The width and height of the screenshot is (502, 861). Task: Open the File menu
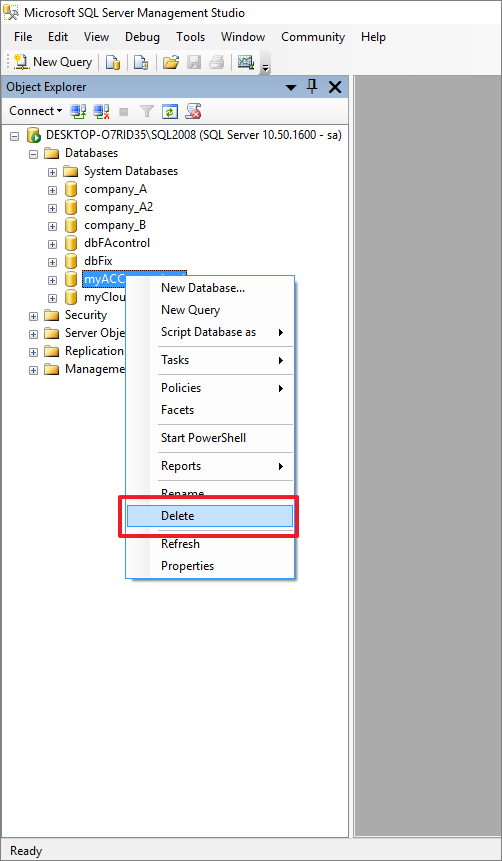pos(23,37)
